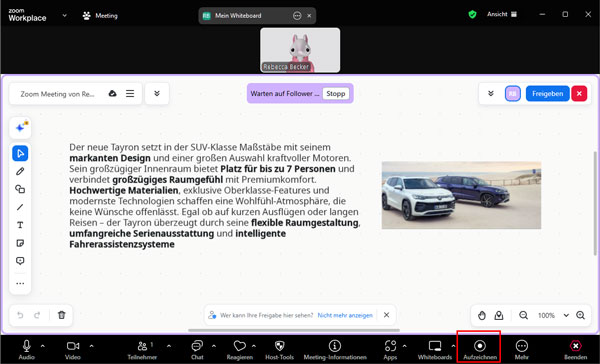The image size is (600, 364).
Task: Open the Ansicht view menu
Action: [x=502, y=14]
